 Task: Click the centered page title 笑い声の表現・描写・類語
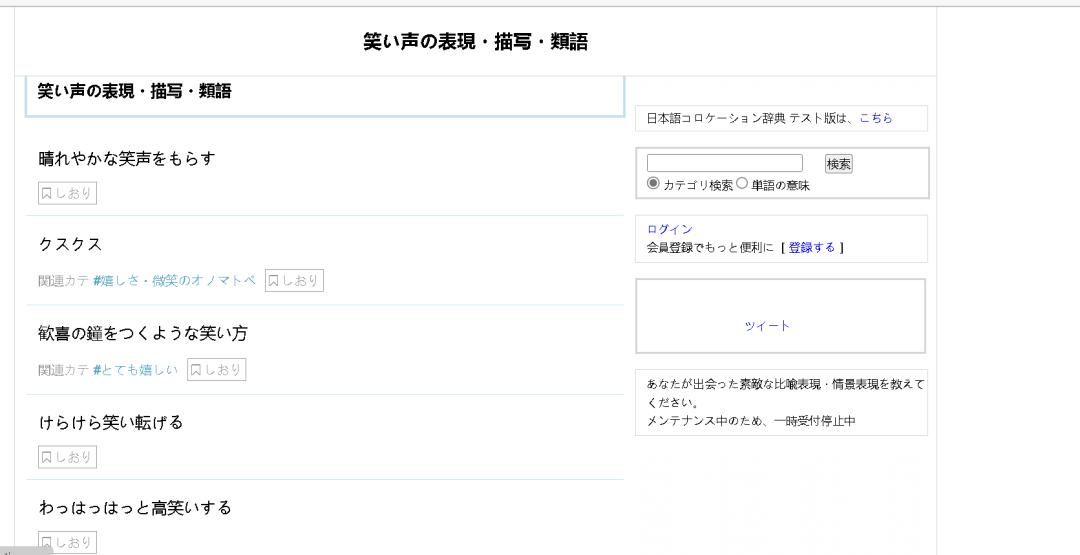(x=475, y=42)
